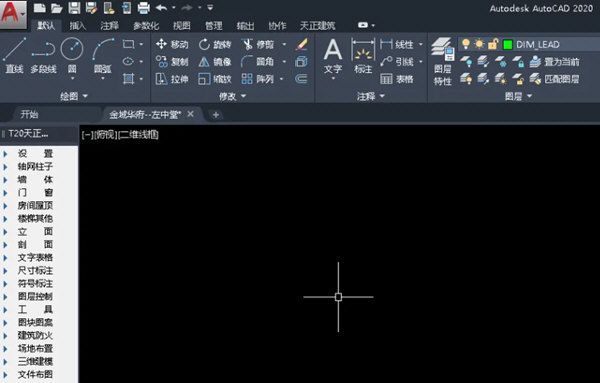Select the 标注 dimension tool
This screenshot has width=600, height=383.
tap(363, 57)
